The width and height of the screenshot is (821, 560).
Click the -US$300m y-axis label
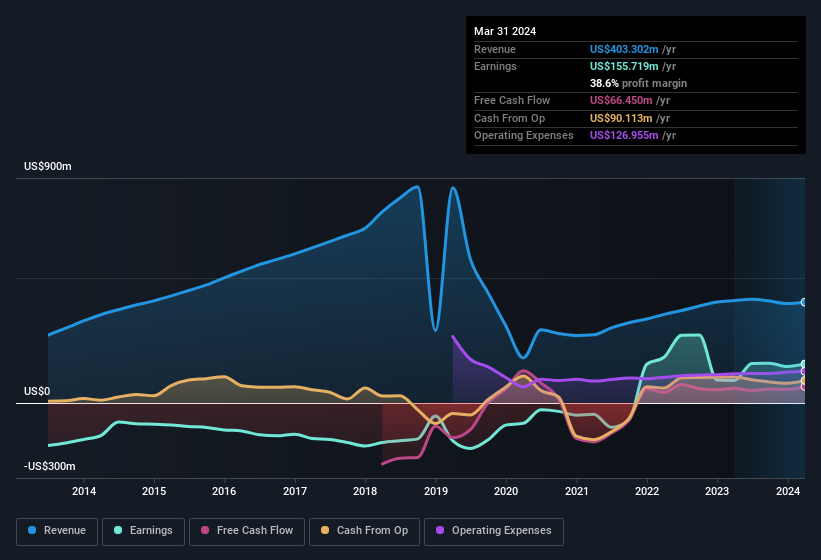[x=50, y=466]
